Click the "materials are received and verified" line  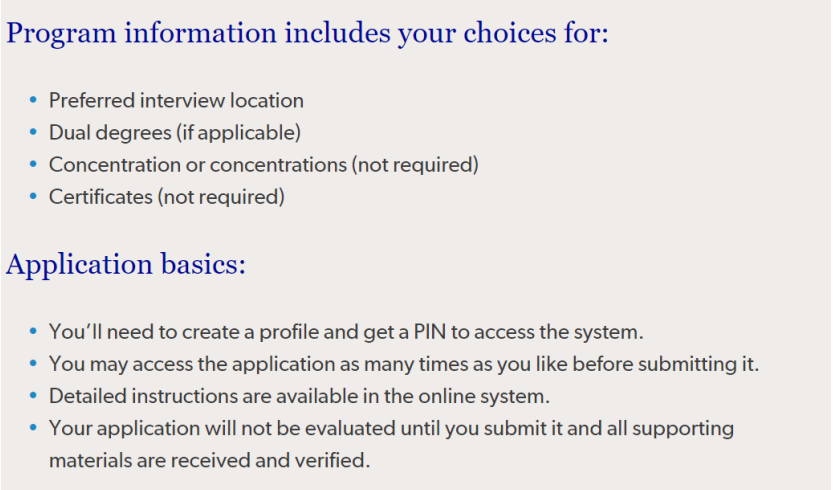coord(209,461)
